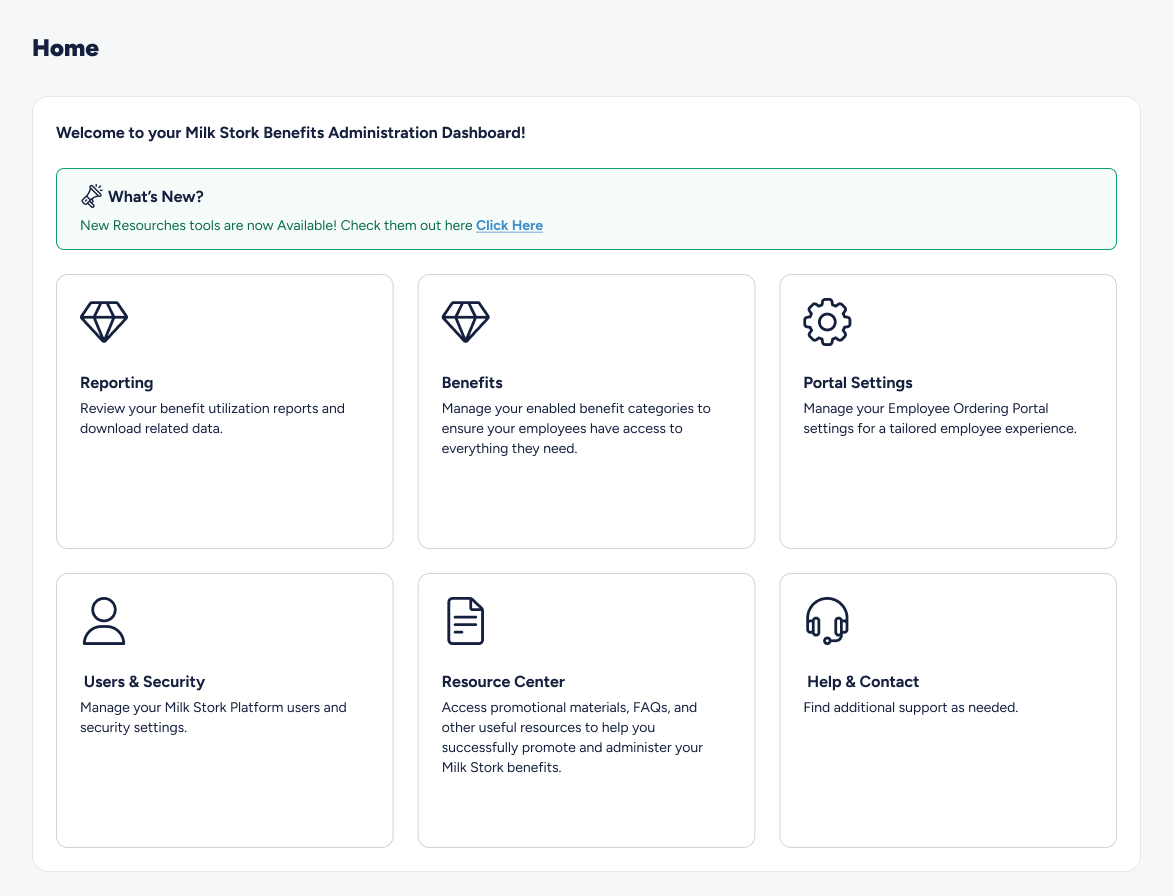
Task: Click the Welcome to Milk Stork dashboard heading
Action: (x=290, y=133)
